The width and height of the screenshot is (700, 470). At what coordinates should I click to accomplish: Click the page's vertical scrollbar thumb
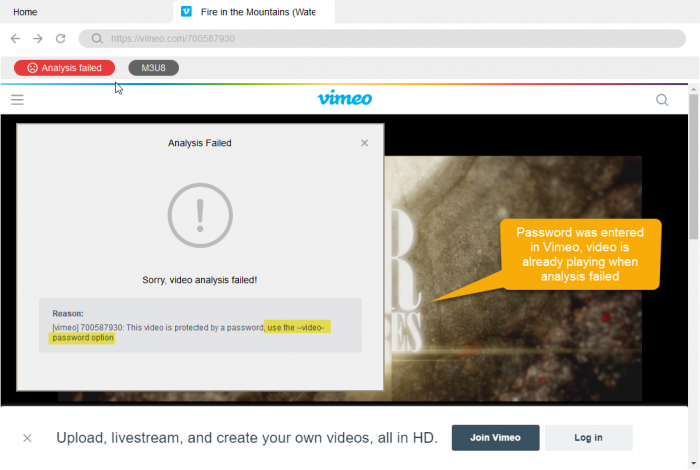tap(693, 166)
